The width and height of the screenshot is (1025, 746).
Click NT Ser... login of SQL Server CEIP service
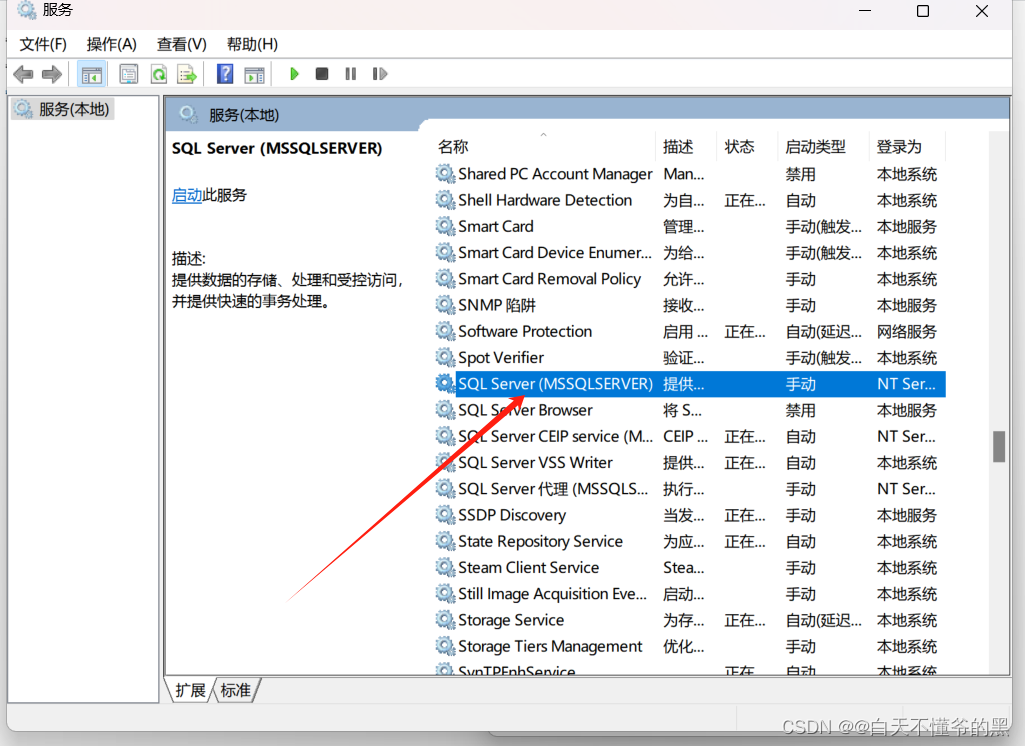click(x=906, y=437)
